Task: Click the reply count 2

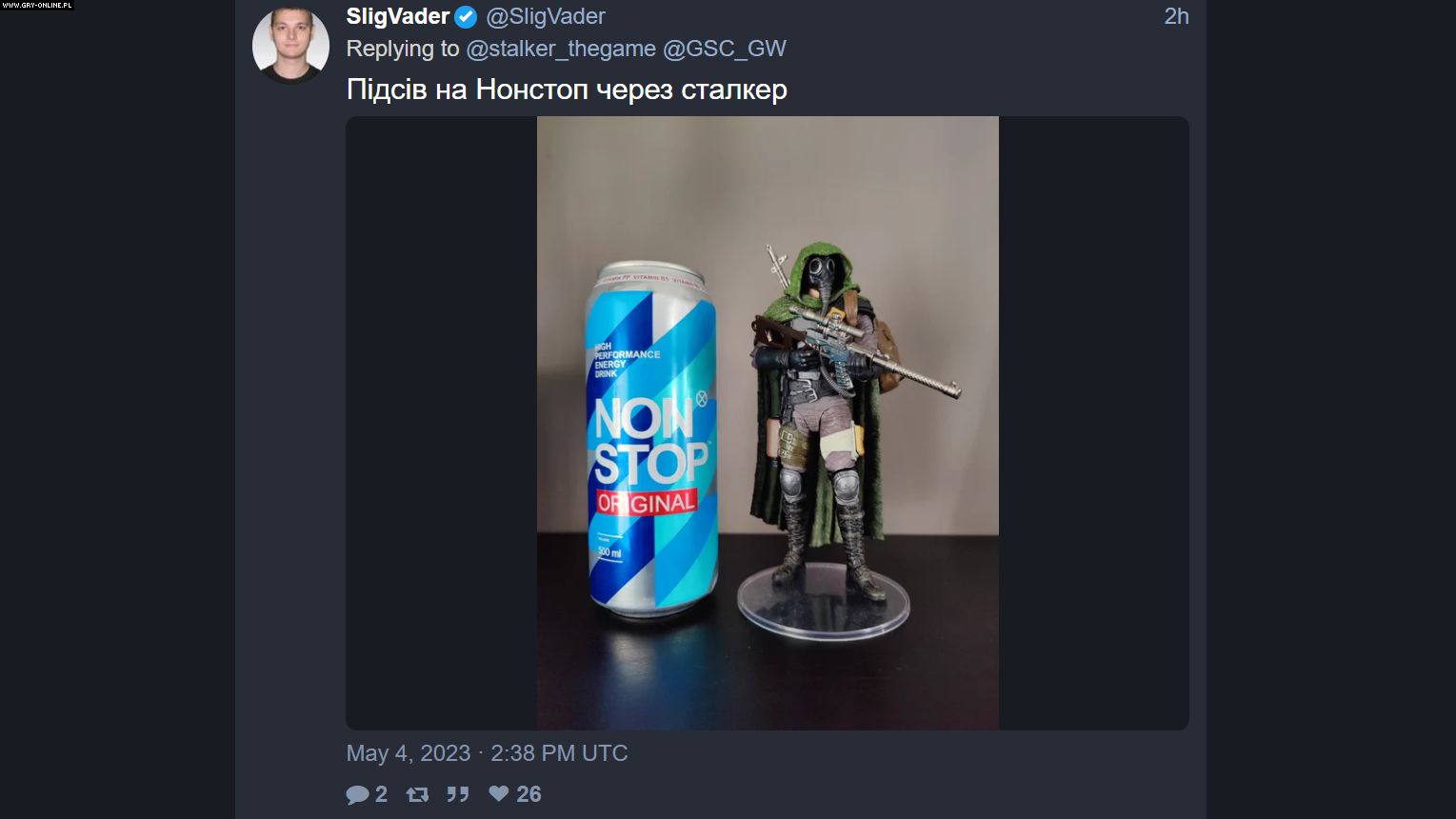Action: (381, 794)
